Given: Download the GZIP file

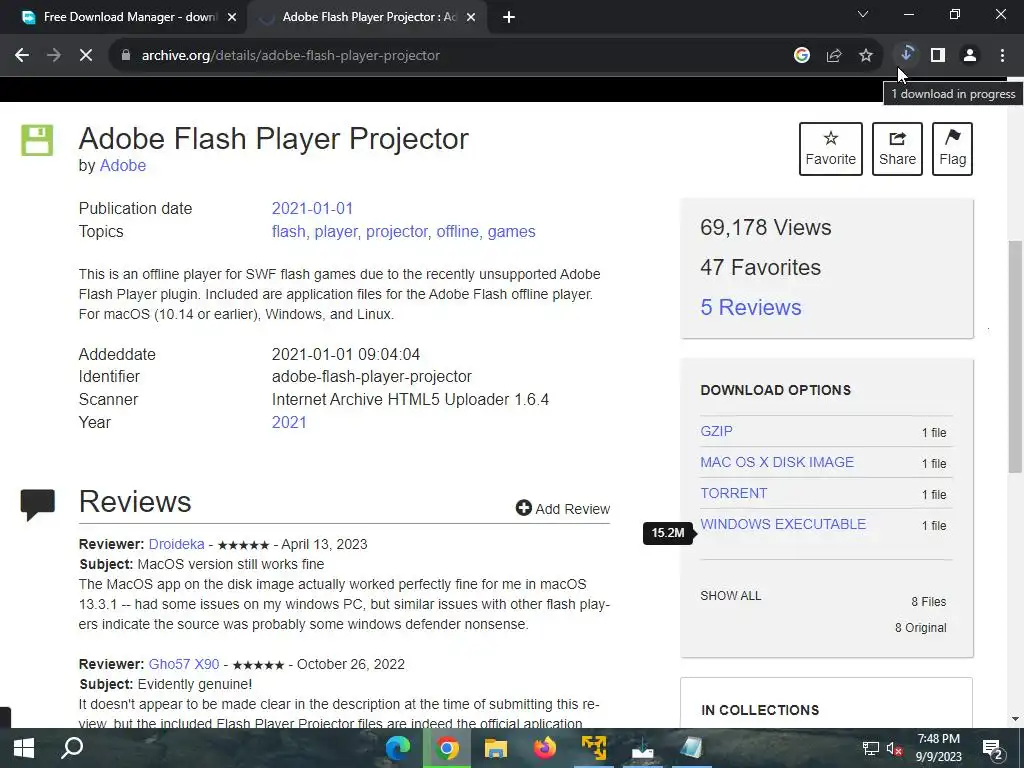Looking at the screenshot, I should tap(716, 431).
